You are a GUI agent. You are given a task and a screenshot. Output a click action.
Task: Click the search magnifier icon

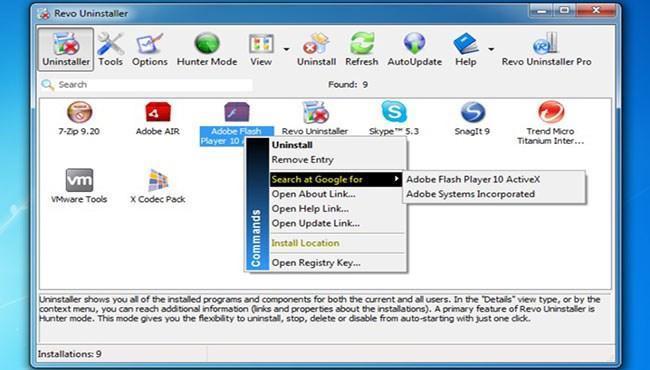pyautogui.click(x=48, y=85)
